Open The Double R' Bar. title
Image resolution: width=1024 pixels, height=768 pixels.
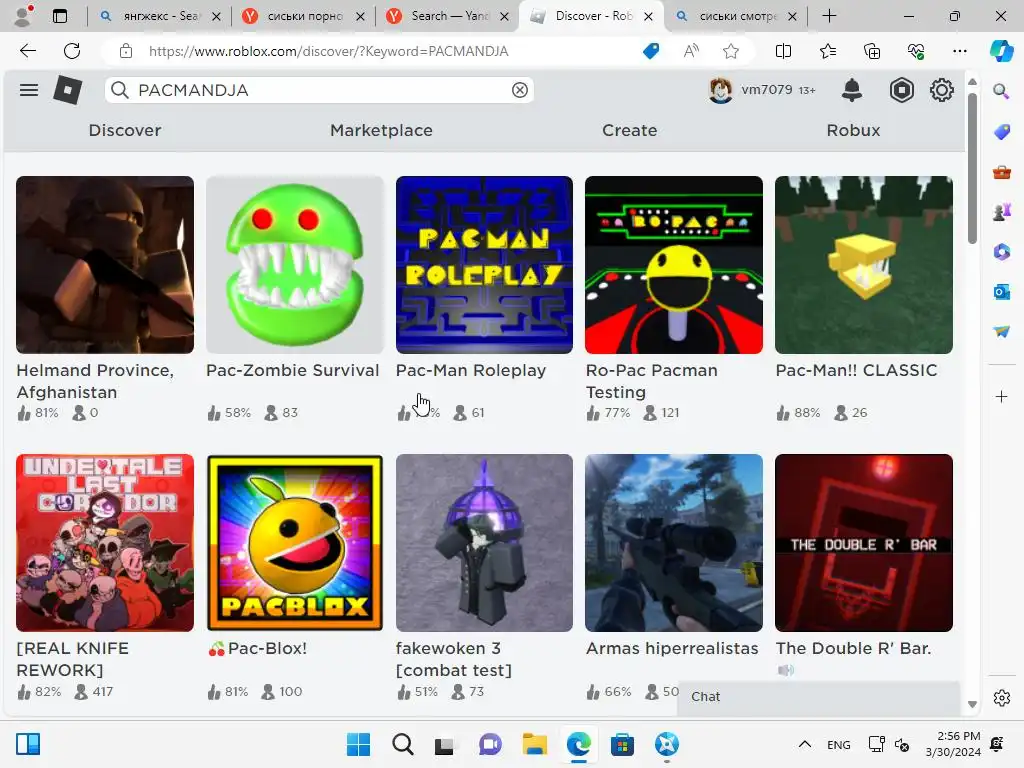point(854,648)
